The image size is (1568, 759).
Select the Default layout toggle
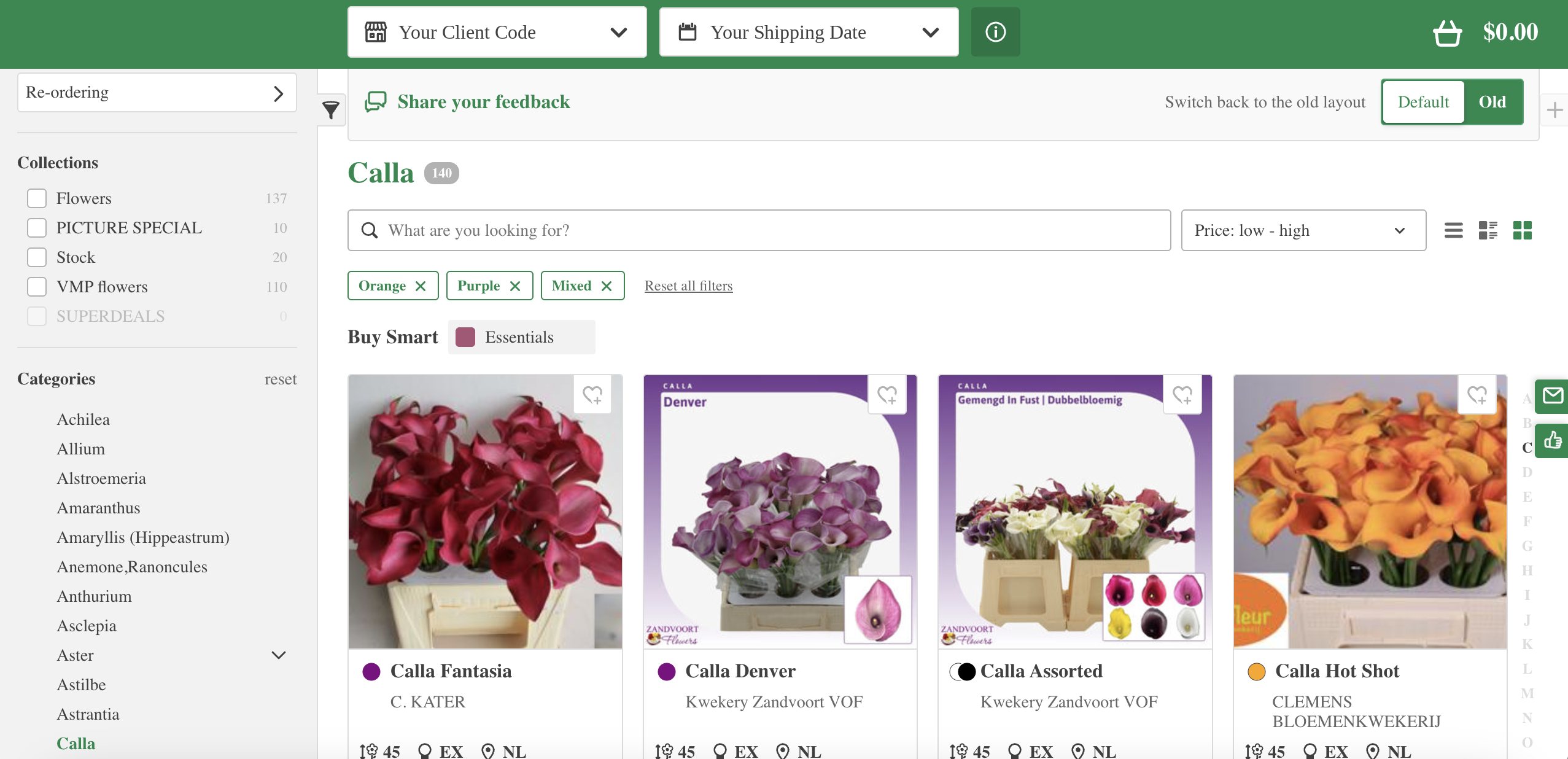click(1423, 102)
